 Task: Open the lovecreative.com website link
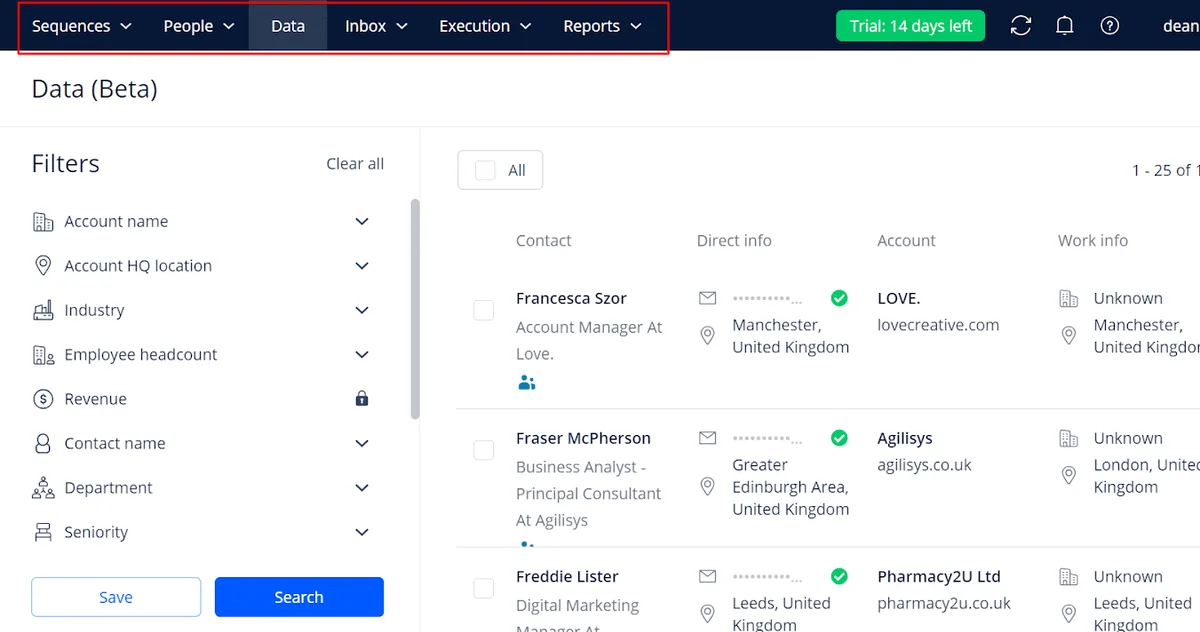pyautogui.click(x=938, y=324)
